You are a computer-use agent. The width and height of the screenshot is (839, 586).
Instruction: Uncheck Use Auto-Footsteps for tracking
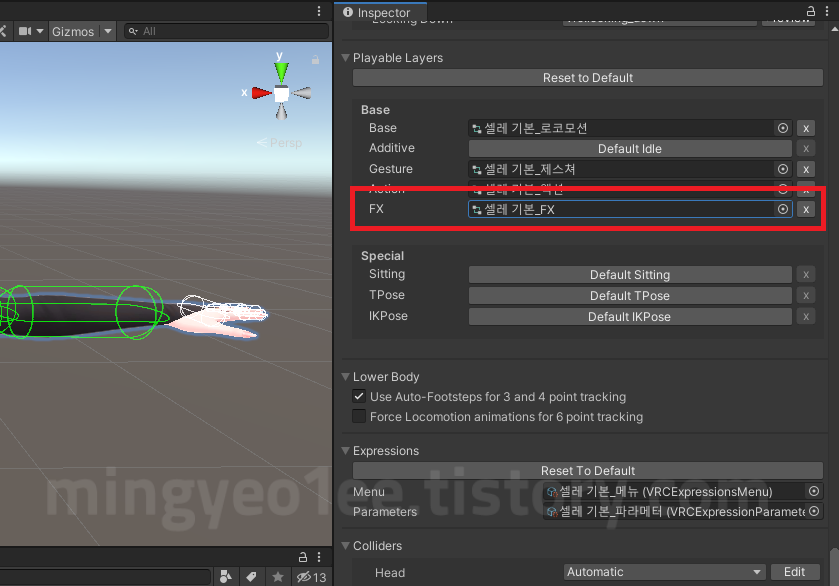click(x=359, y=397)
